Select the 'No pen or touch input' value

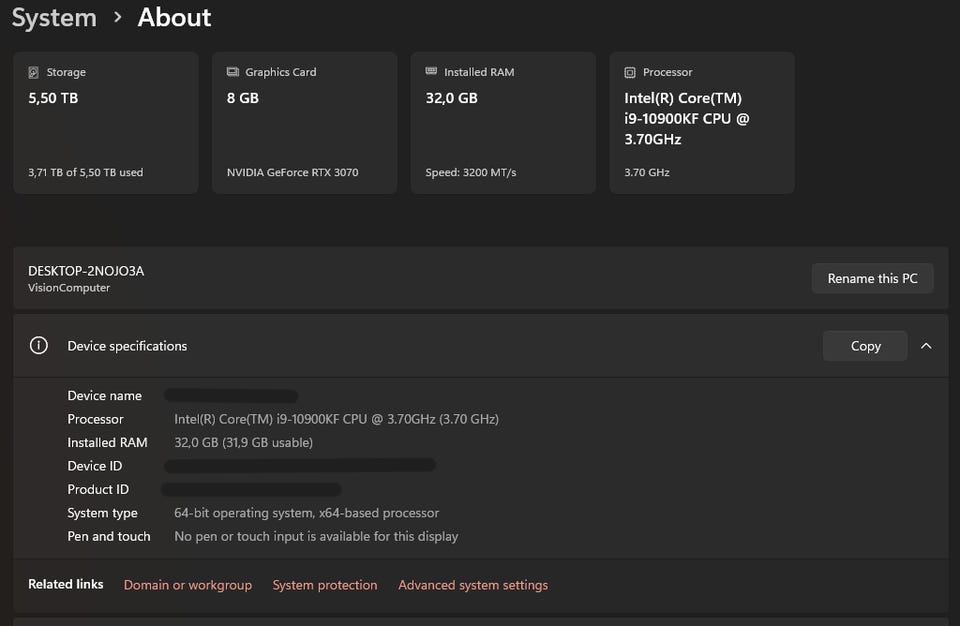pyautogui.click(x=316, y=537)
